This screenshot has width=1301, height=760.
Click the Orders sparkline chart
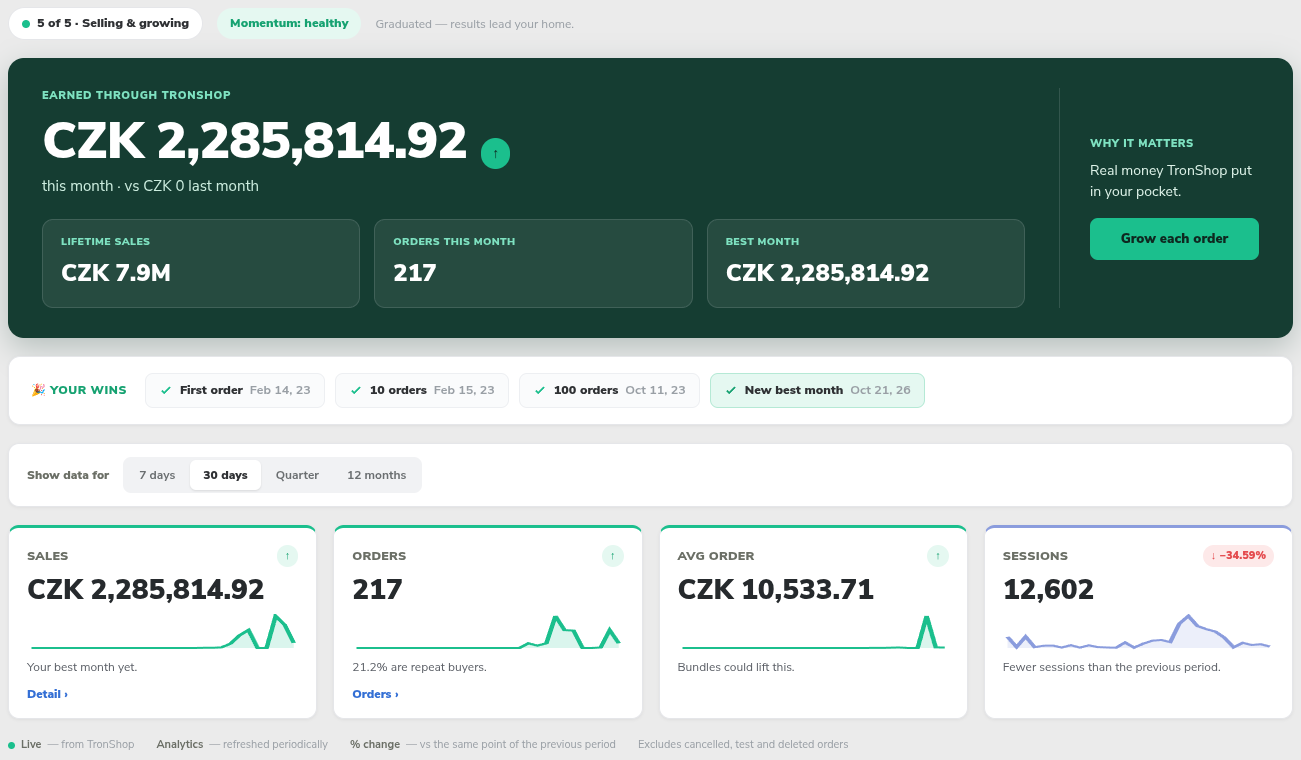[x=488, y=631]
